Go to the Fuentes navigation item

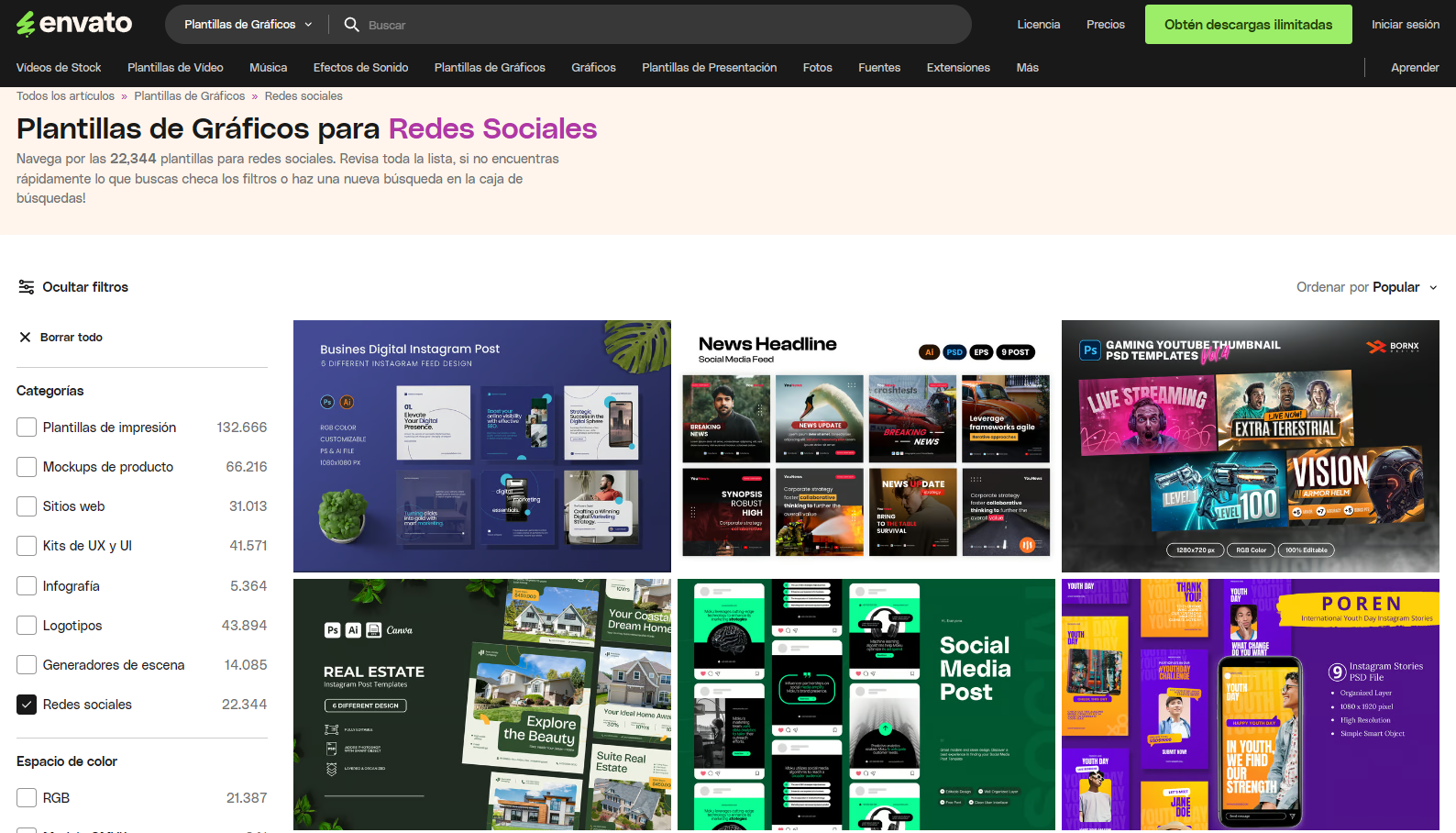[878, 68]
